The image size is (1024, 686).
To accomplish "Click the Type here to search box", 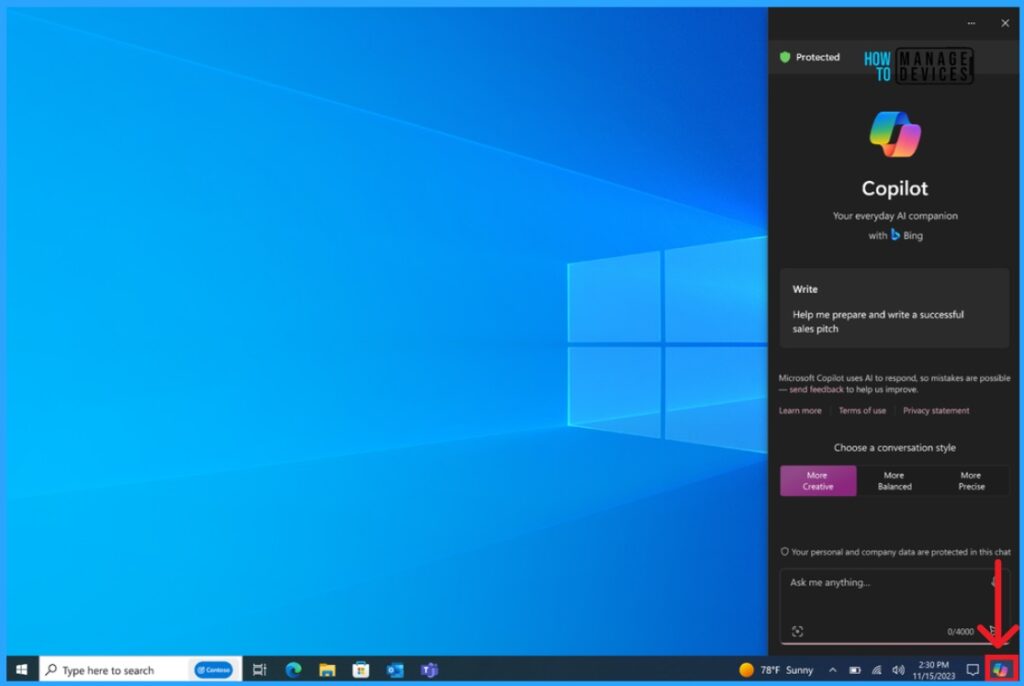I will coord(140,670).
